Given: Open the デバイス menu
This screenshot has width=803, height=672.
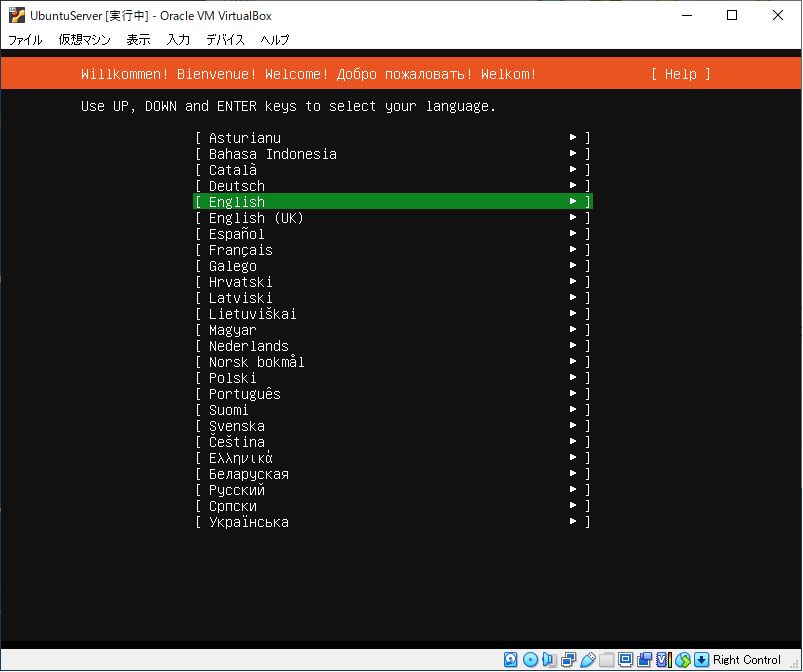Looking at the screenshot, I should (x=225, y=40).
